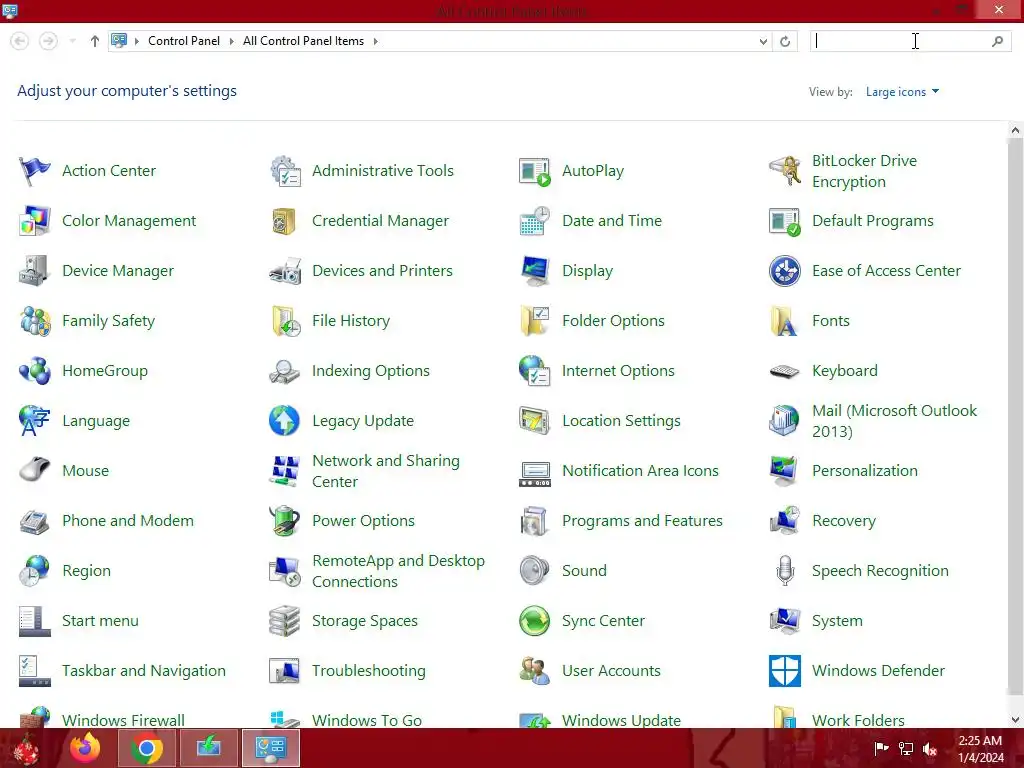The width and height of the screenshot is (1024, 768).
Task: Open Color Management icon
Action: coord(35,221)
